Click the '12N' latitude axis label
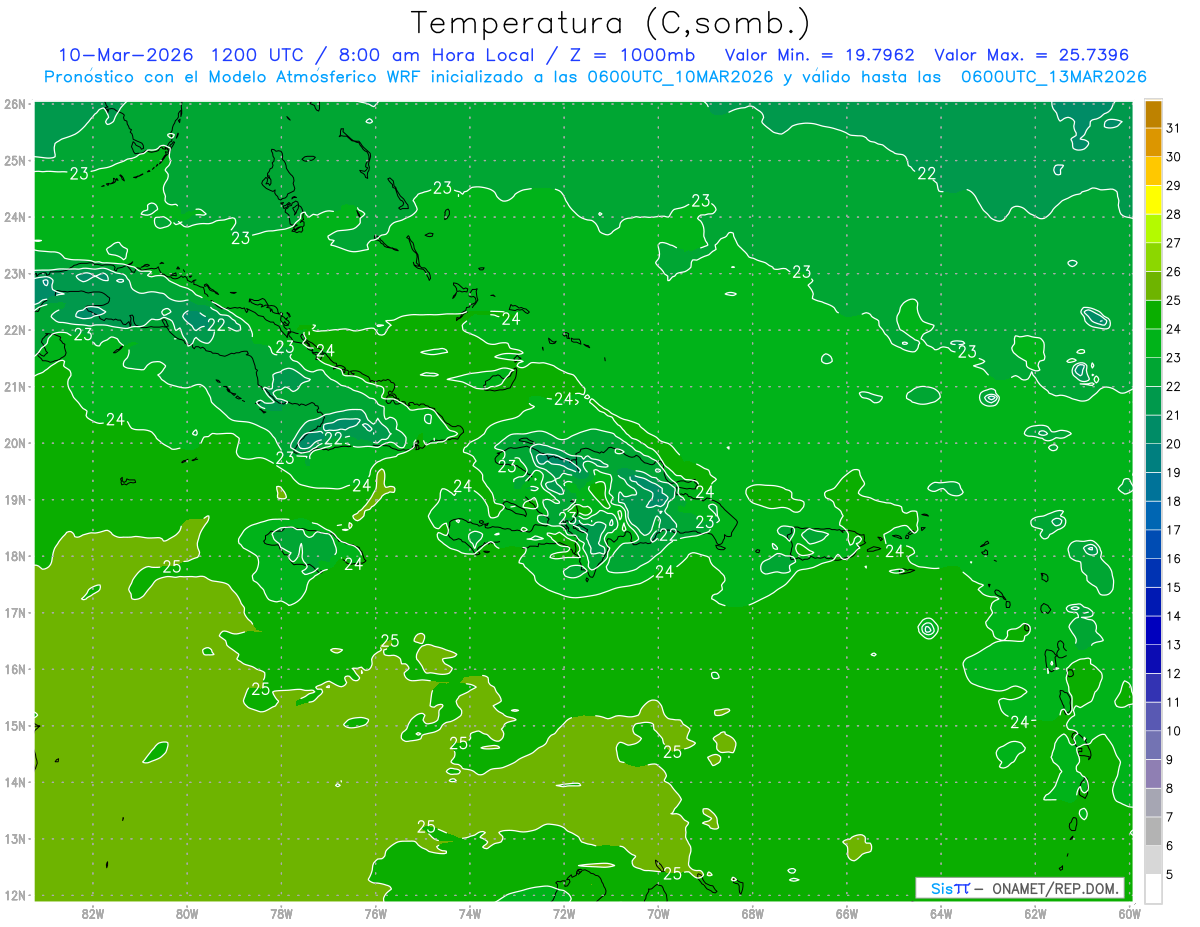The image size is (1200, 927). pos(14,895)
